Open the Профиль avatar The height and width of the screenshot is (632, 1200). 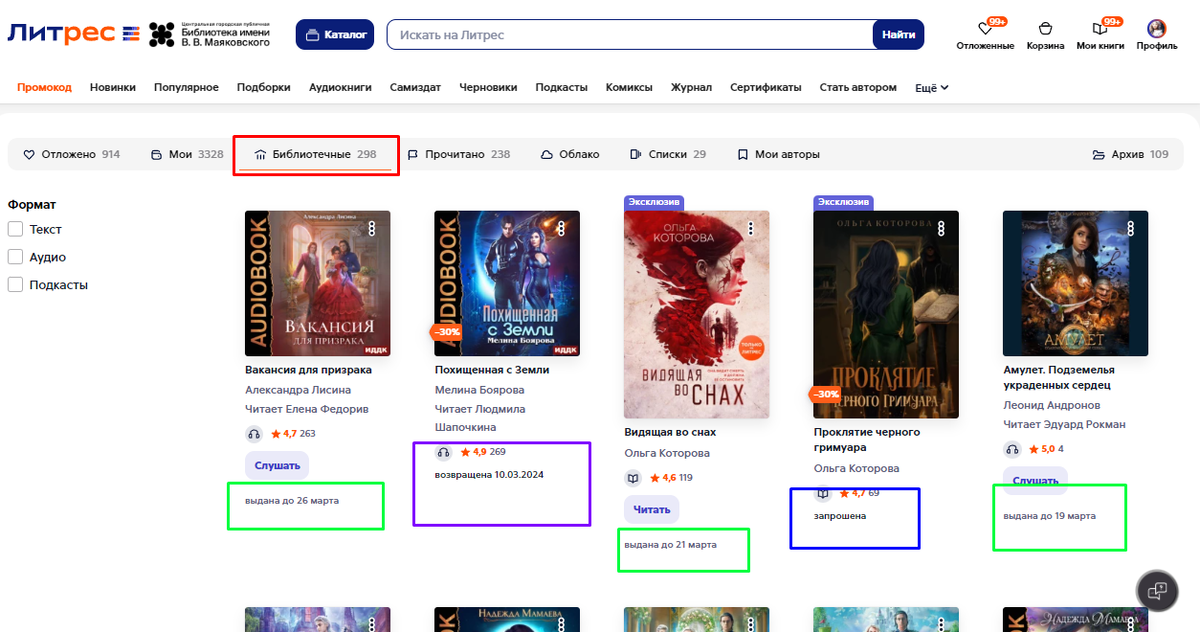[1156, 28]
